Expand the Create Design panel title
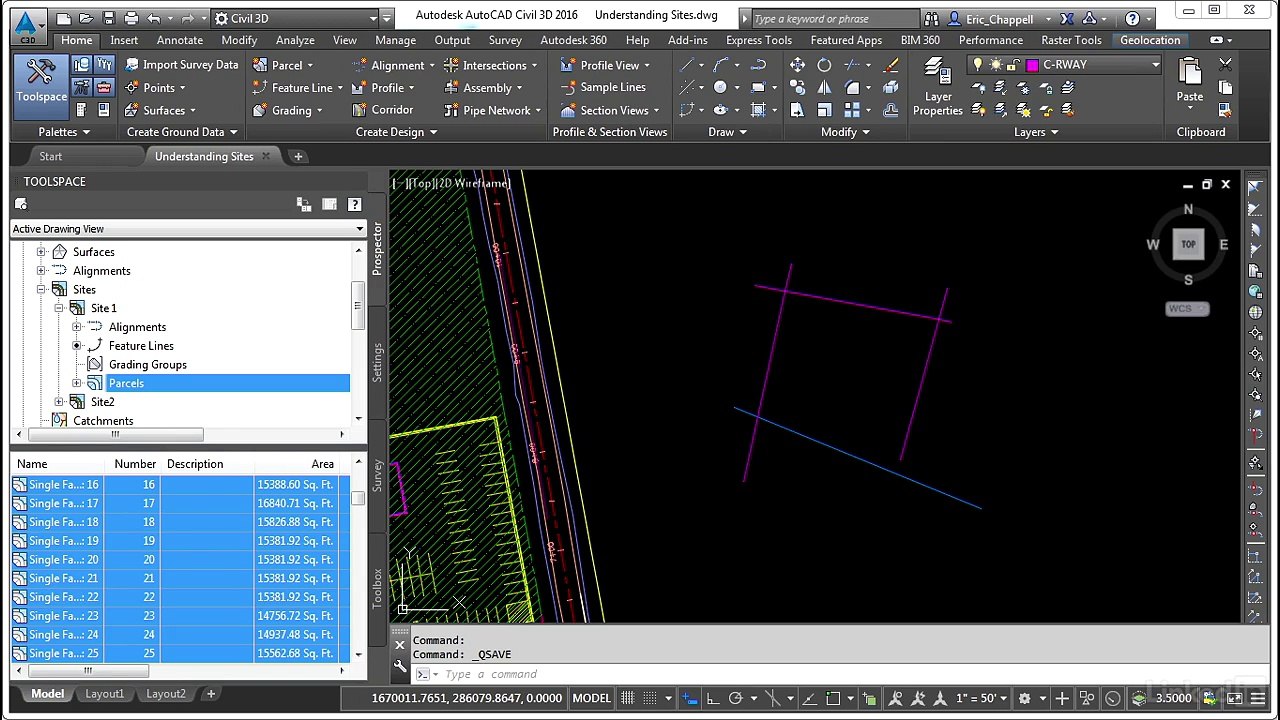1280x720 pixels. pos(397,132)
